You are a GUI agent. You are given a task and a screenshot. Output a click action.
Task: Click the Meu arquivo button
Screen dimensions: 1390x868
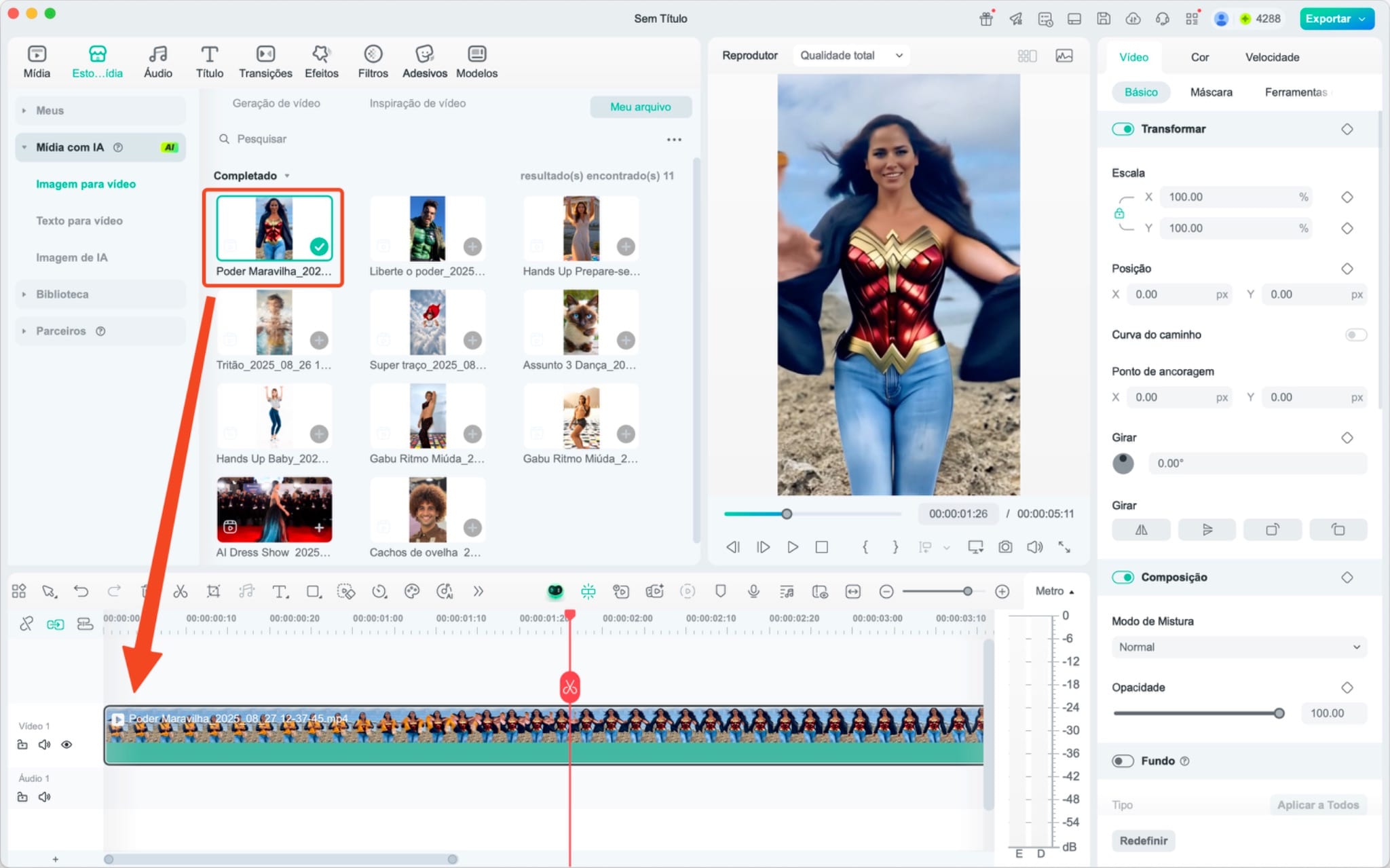[x=640, y=107]
